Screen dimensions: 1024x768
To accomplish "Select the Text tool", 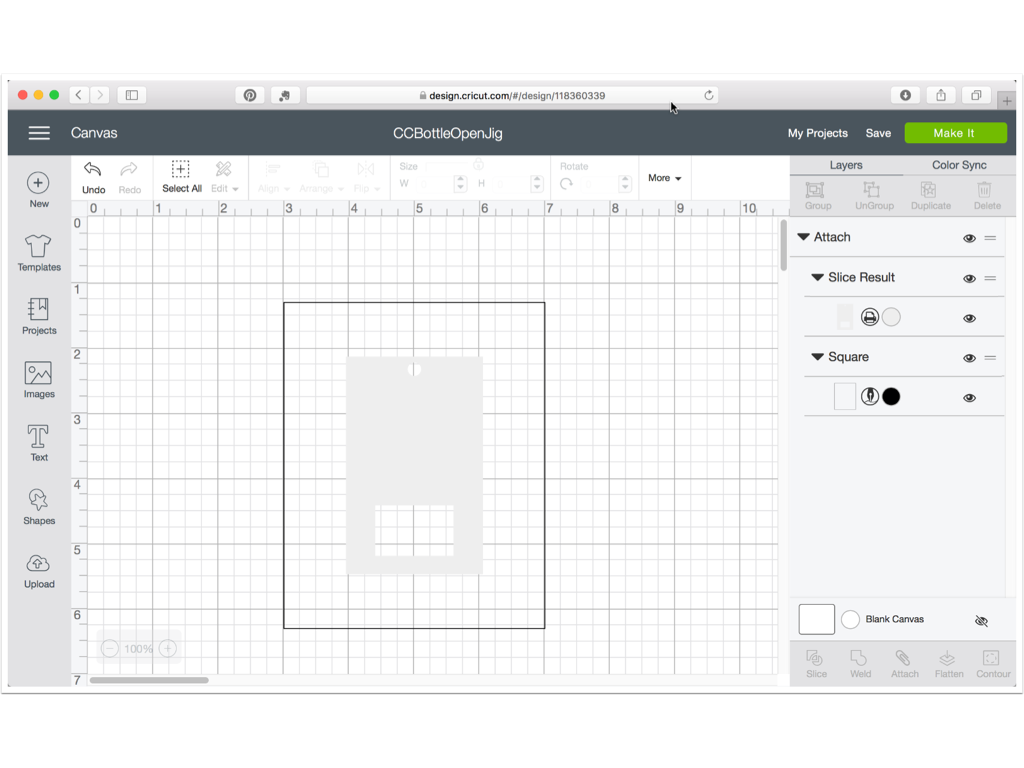I will pyautogui.click(x=39, y=443).
